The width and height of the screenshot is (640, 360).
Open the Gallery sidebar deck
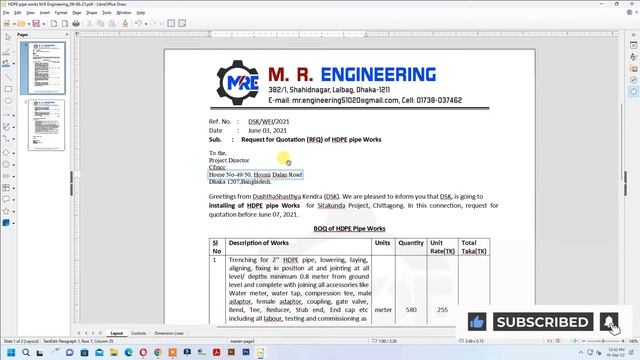click(x=633, y=69)
